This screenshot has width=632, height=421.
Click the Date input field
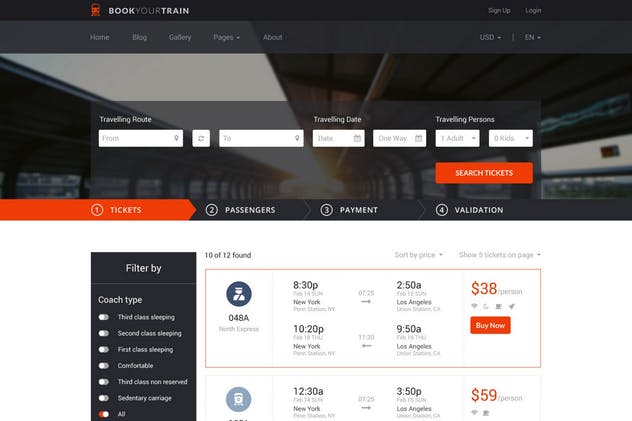point(339,138)
